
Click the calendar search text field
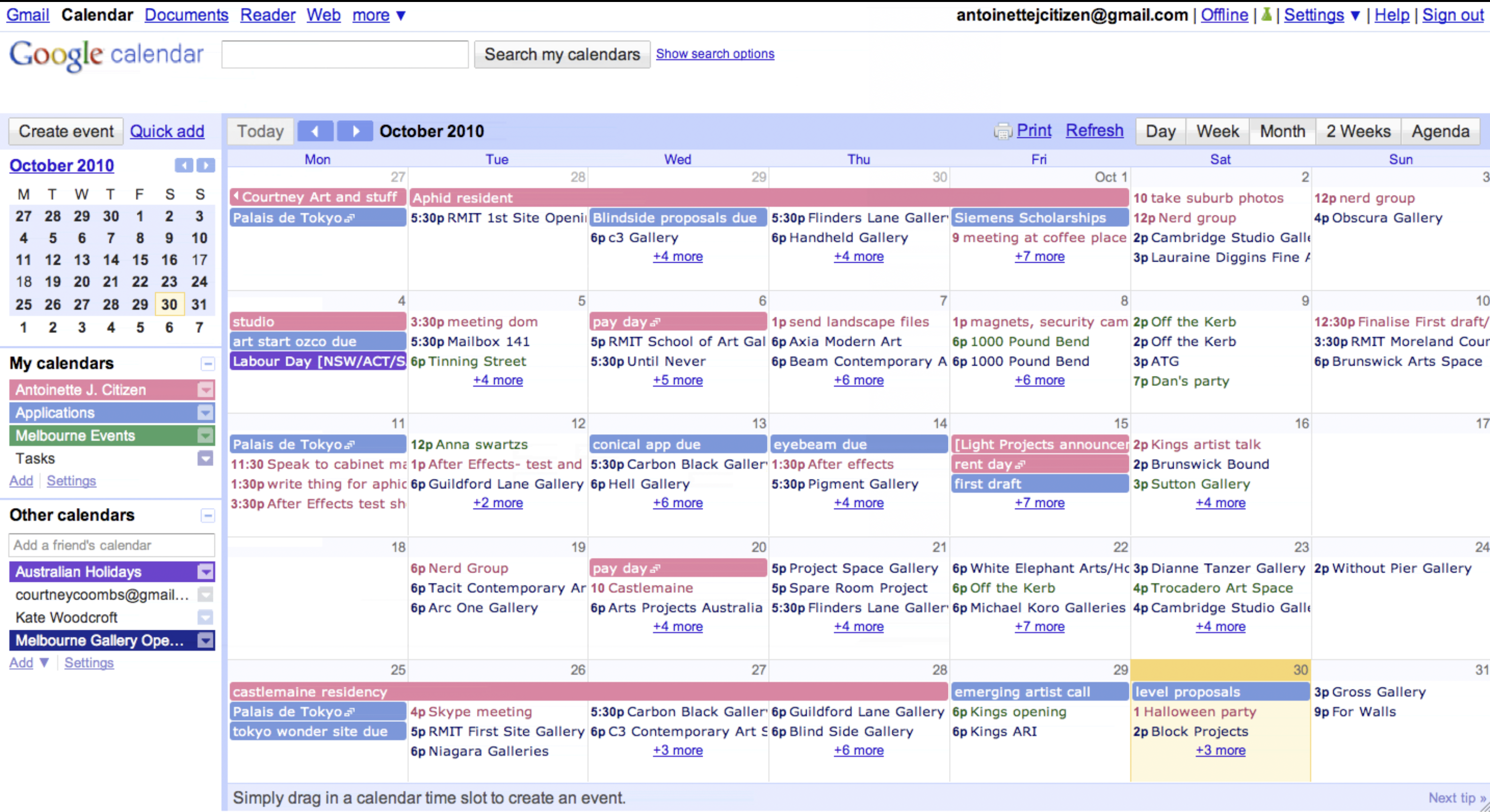[x=345, y=54]
